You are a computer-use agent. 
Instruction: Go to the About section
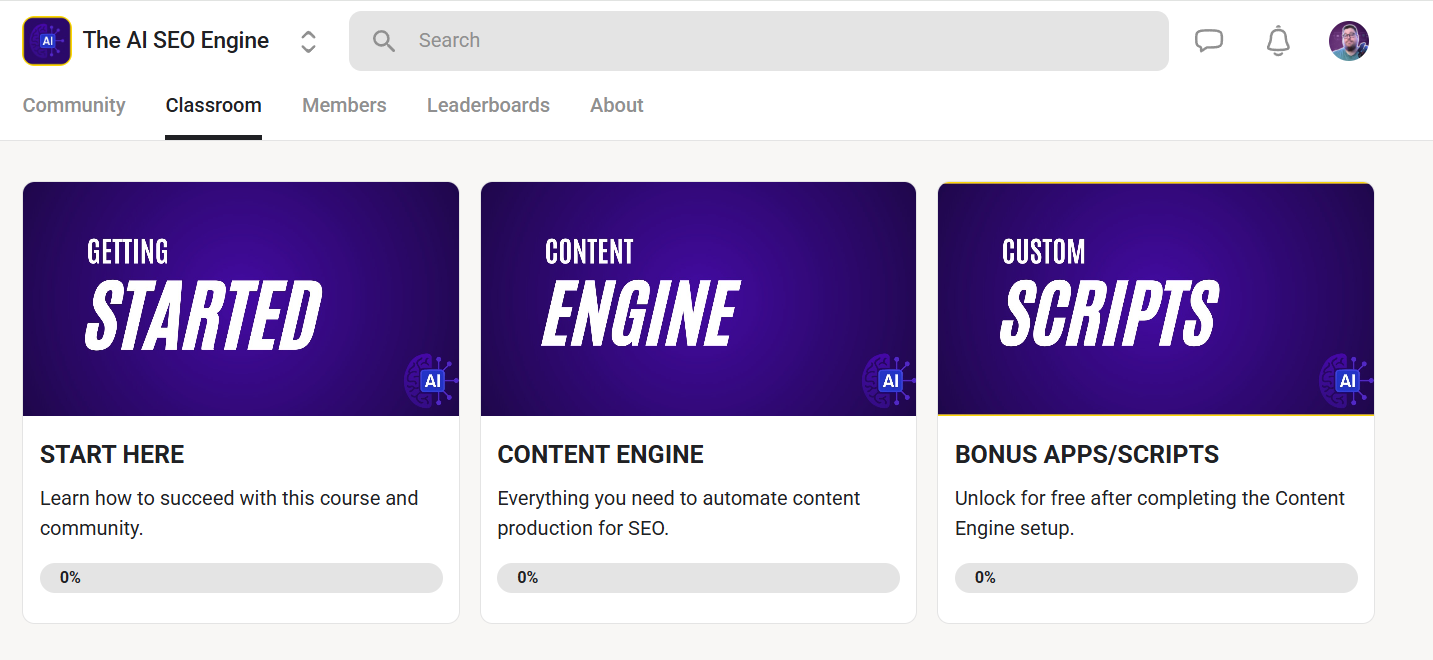click(x=616, y=104)
